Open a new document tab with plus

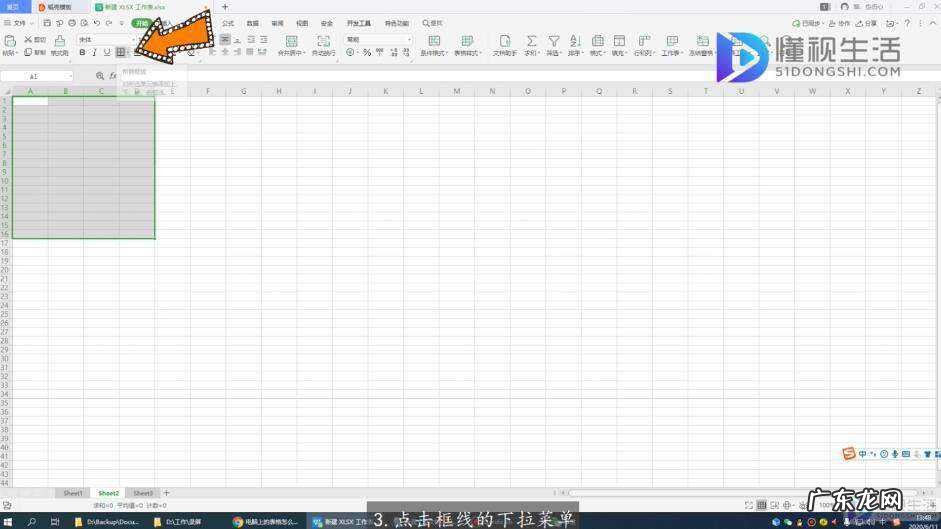pyautogui.click(x=225, y=7)
